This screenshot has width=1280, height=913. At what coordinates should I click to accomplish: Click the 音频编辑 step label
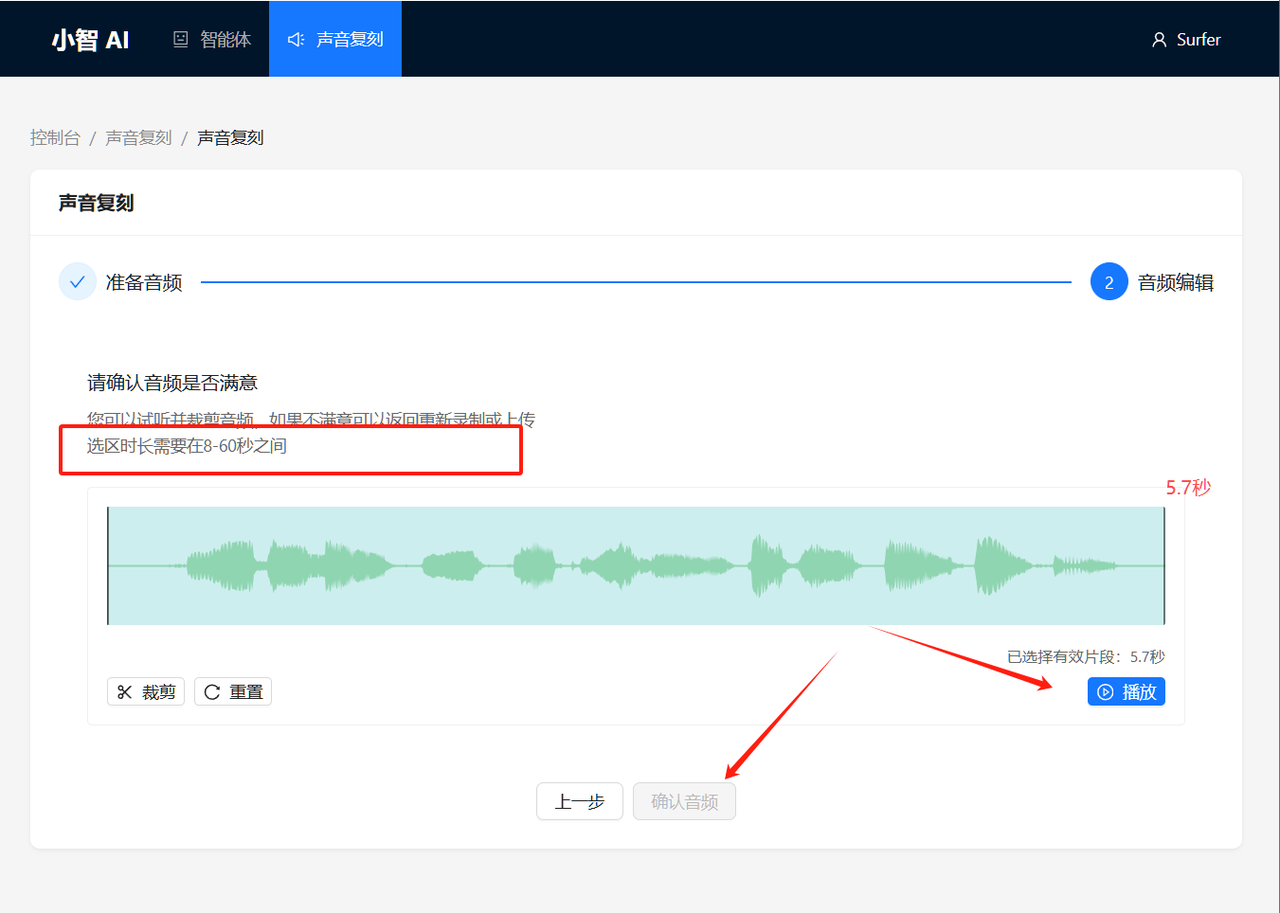click(1175, 283)
